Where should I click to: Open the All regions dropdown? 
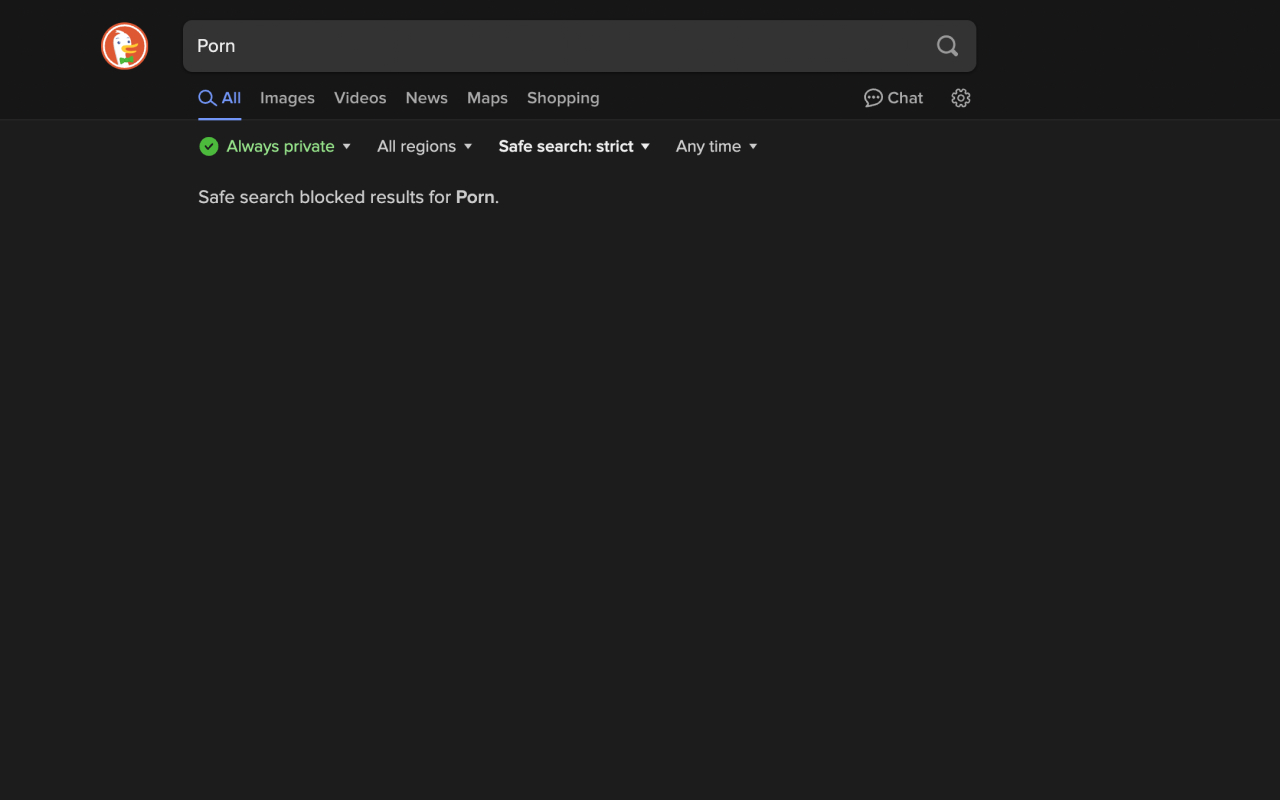coord(424,146)
